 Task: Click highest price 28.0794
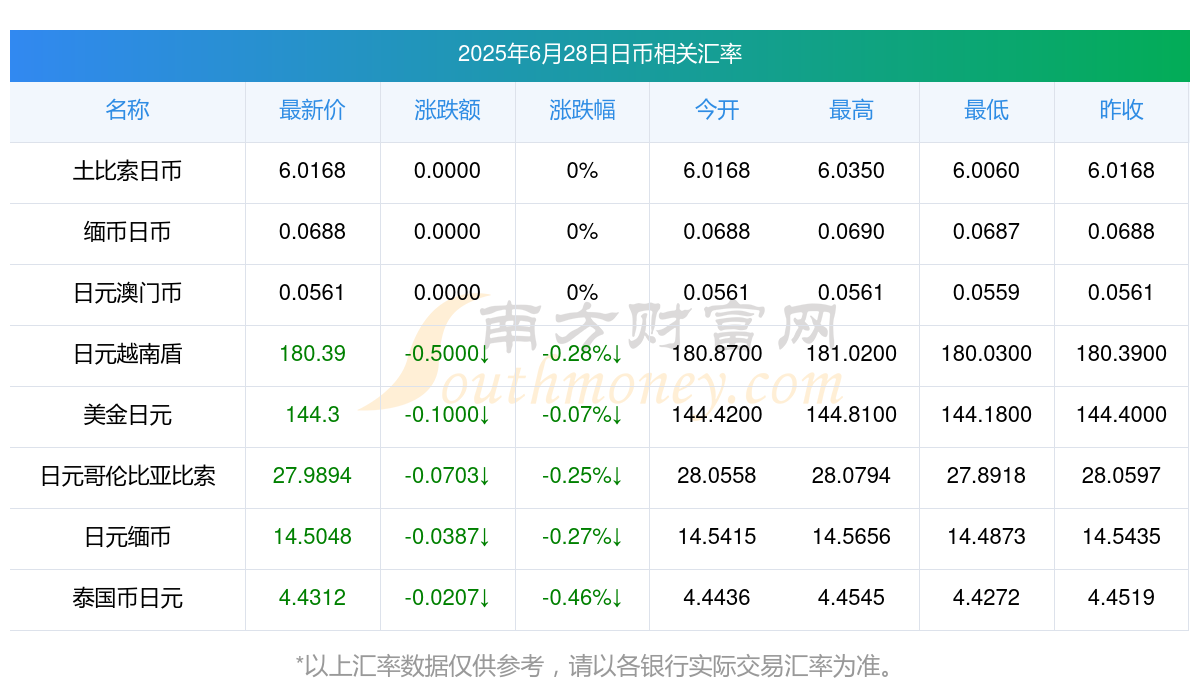click(851, 476)
